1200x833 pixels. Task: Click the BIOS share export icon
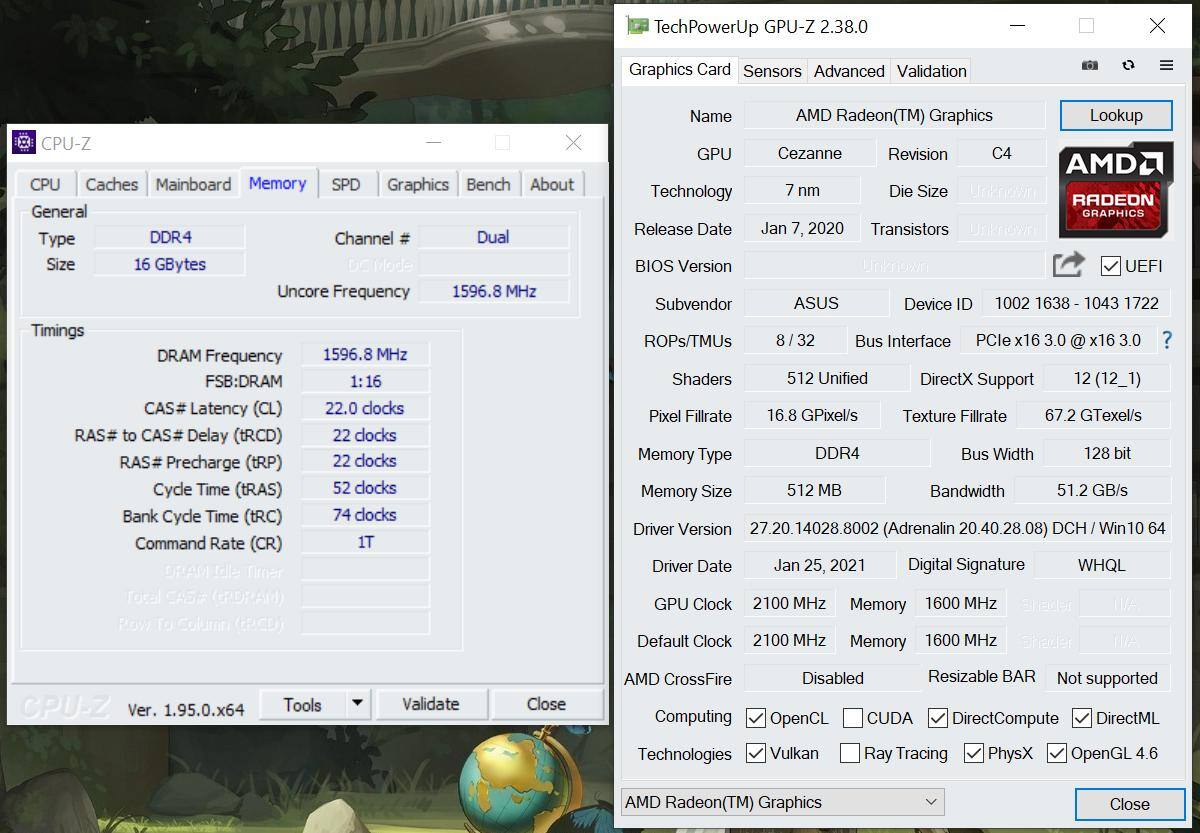pos(1068,265)
